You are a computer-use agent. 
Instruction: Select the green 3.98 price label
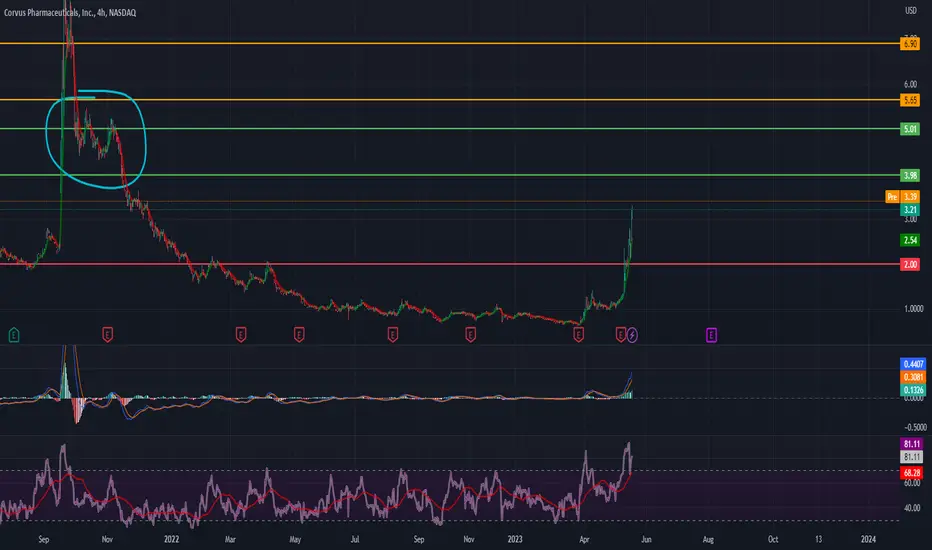point(910,175)
